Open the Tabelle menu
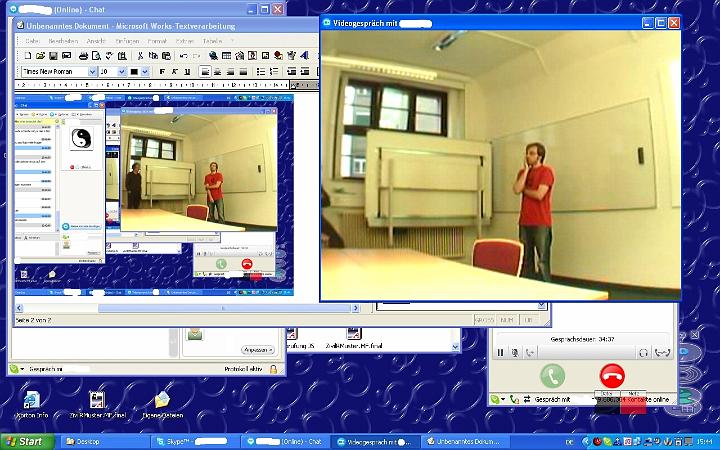 click(x=213, y=41)
